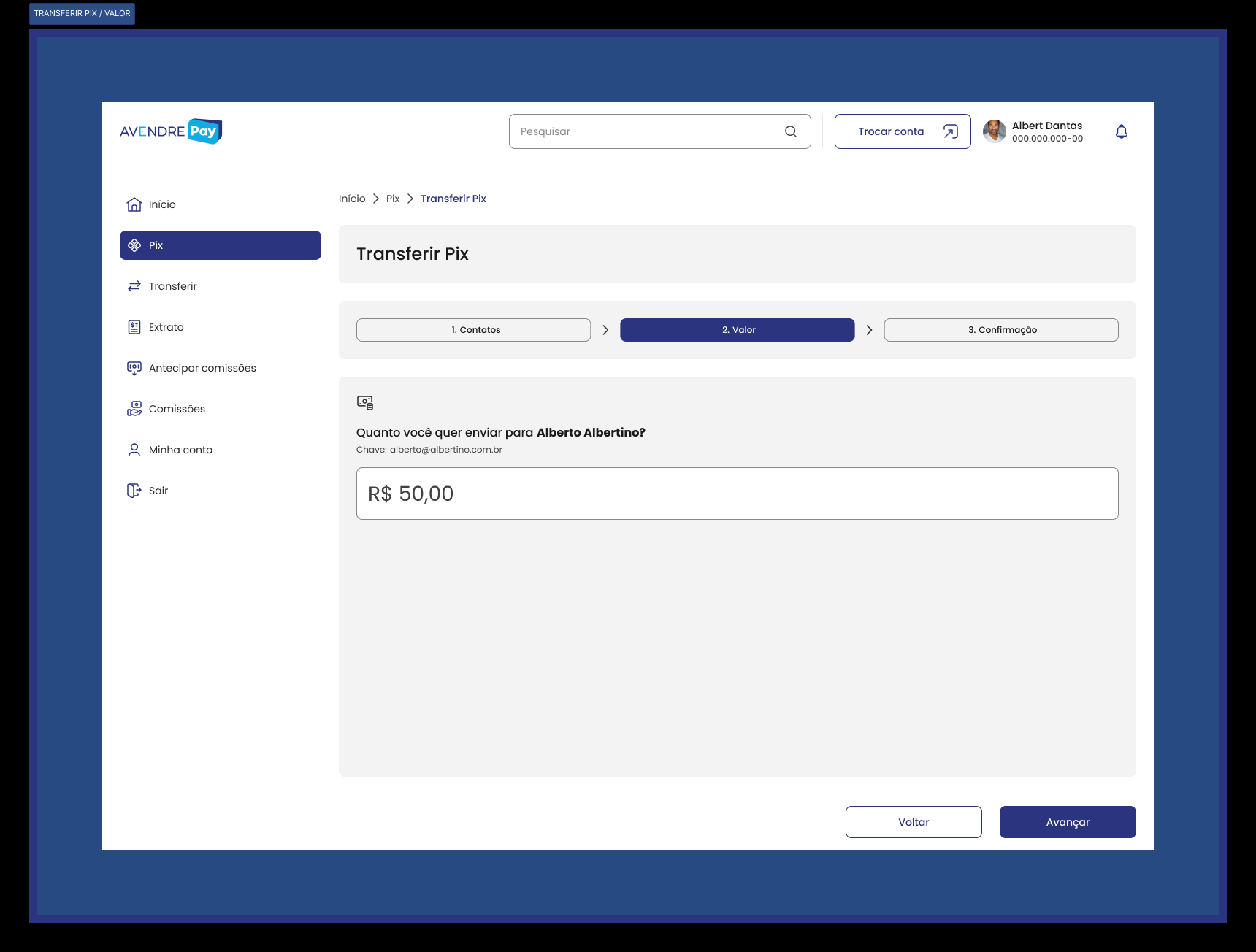Click the Extrato statement icon
The image size is (1256, 952).
point(134,327)
